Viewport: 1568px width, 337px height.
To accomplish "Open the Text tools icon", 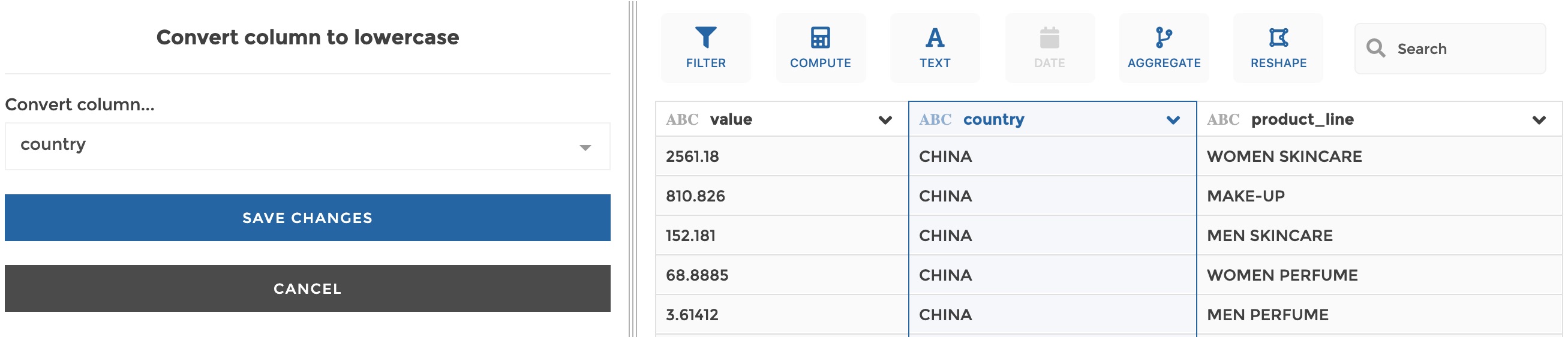I will coord(935,38).
